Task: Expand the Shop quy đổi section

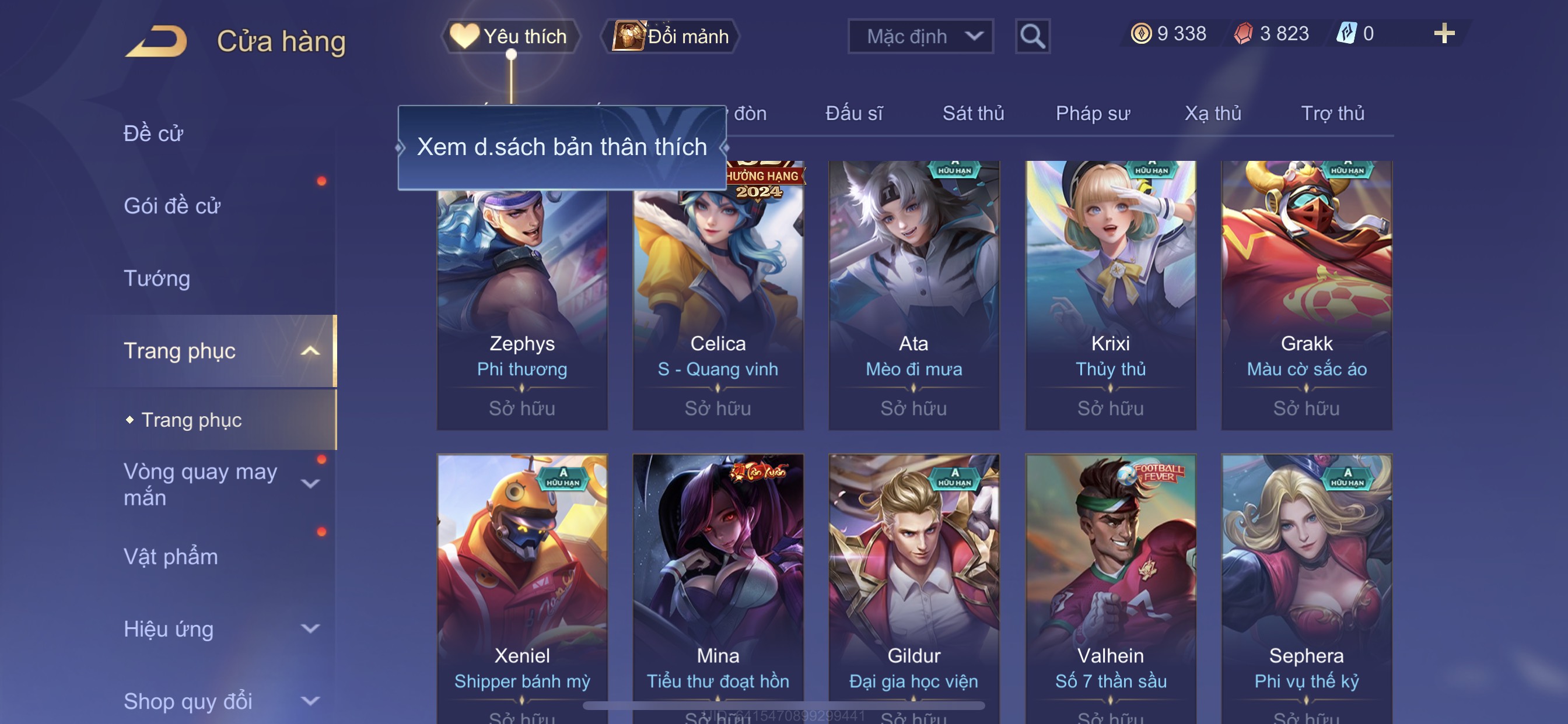Action: click(x=310, y=701)
